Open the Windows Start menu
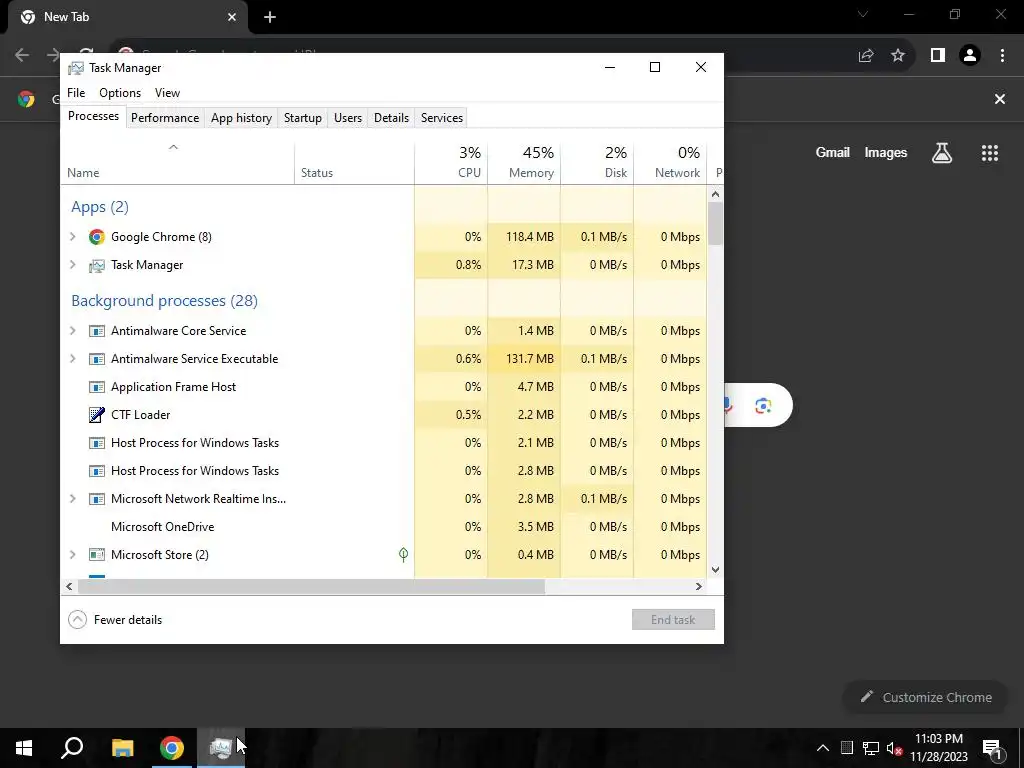The width and height of the screenshot is (1024, 768). point(24,748)
